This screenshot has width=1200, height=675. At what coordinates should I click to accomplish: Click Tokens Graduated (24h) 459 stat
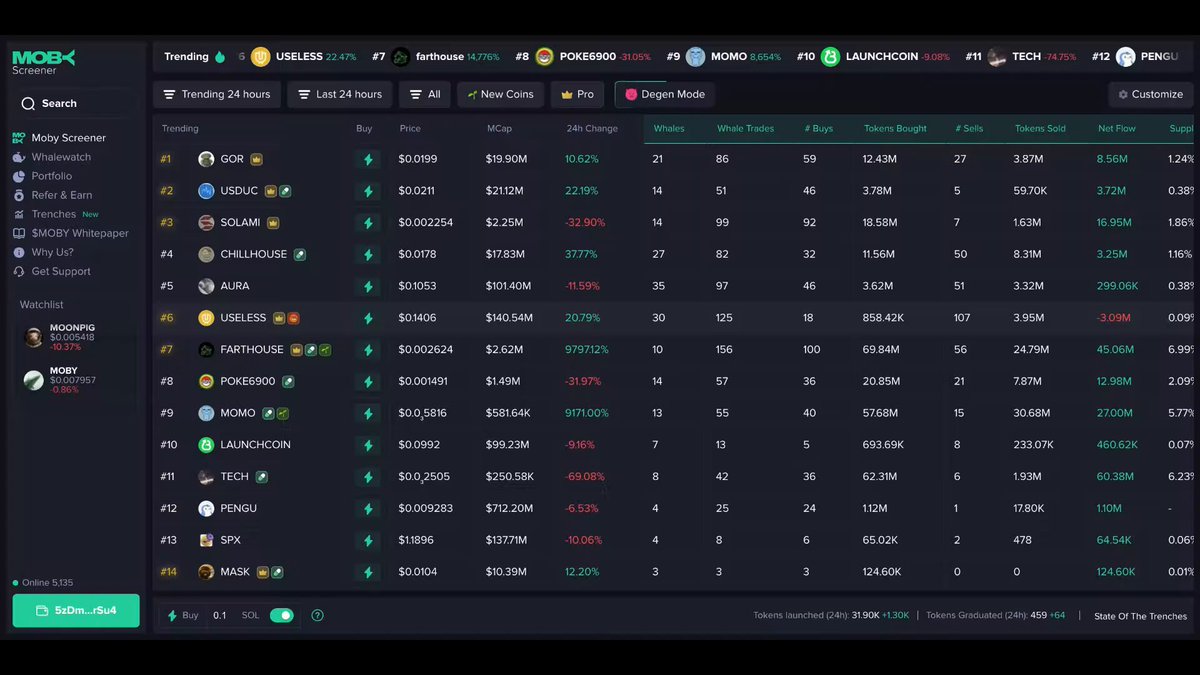(x=996, y=616)
